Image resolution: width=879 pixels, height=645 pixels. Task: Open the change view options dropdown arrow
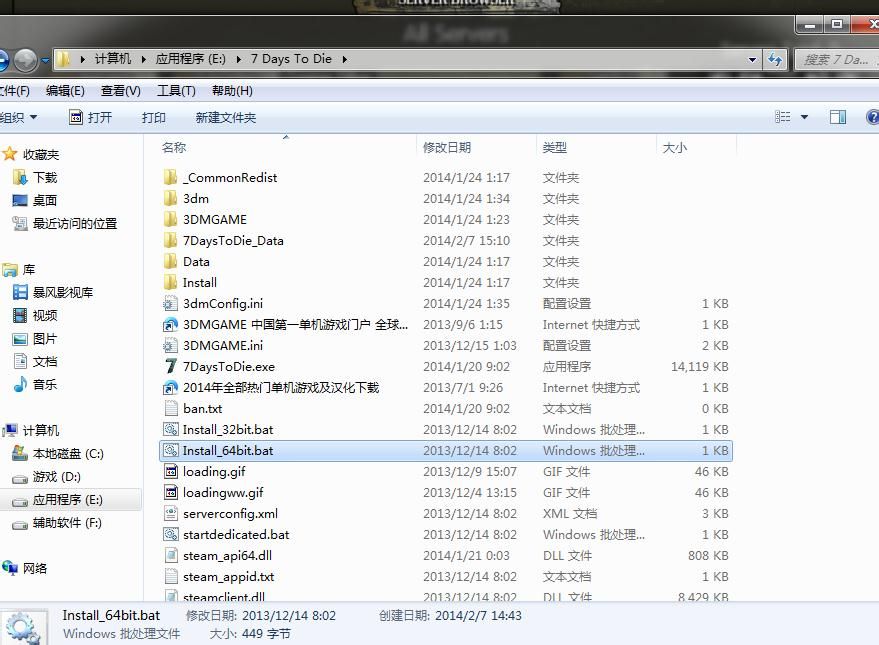coord(804,117)
